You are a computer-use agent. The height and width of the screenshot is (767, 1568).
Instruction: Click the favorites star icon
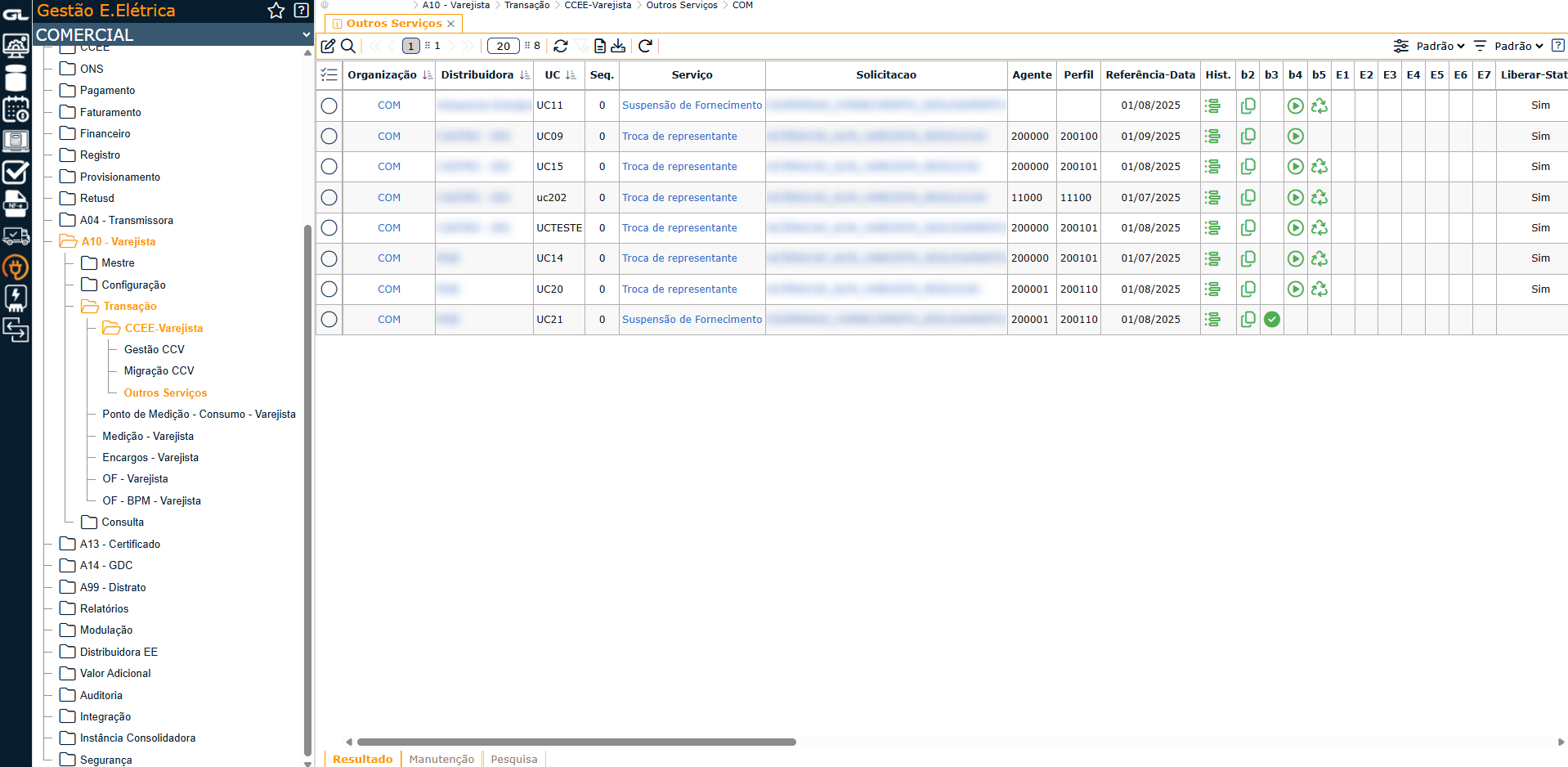coord(276,11)
